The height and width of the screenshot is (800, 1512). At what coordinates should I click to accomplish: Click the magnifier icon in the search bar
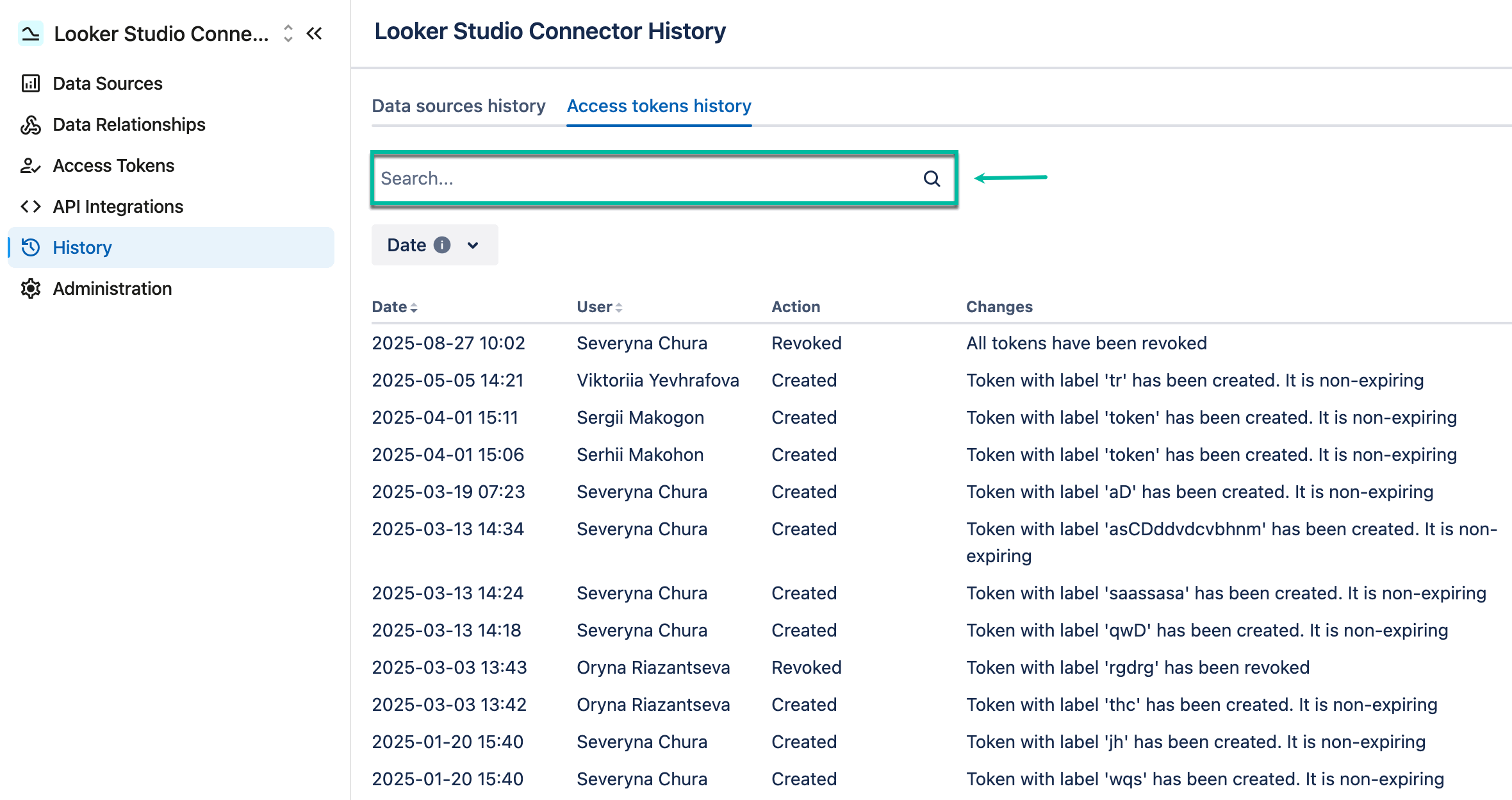click(931, 178)
